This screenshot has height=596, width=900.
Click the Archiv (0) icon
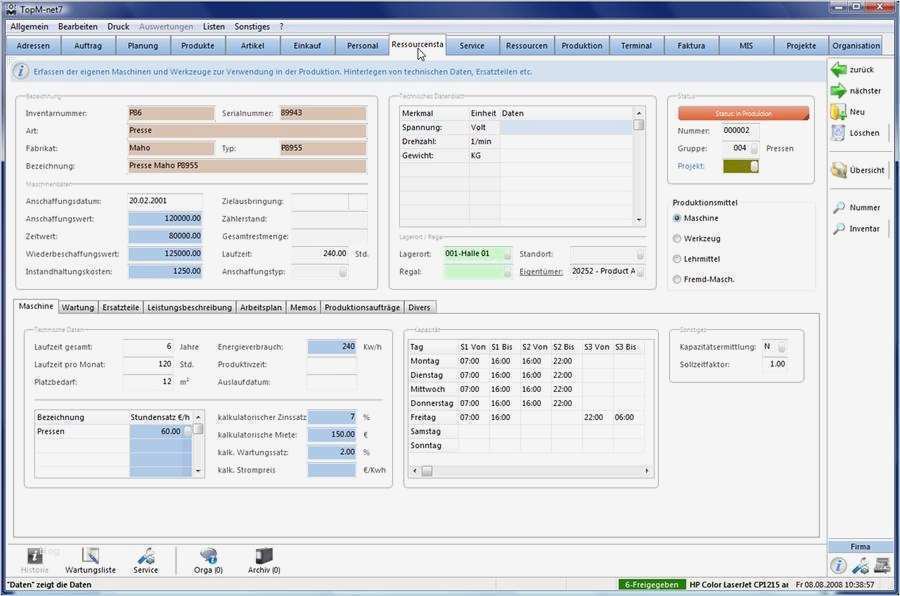(x=262, y=558)
